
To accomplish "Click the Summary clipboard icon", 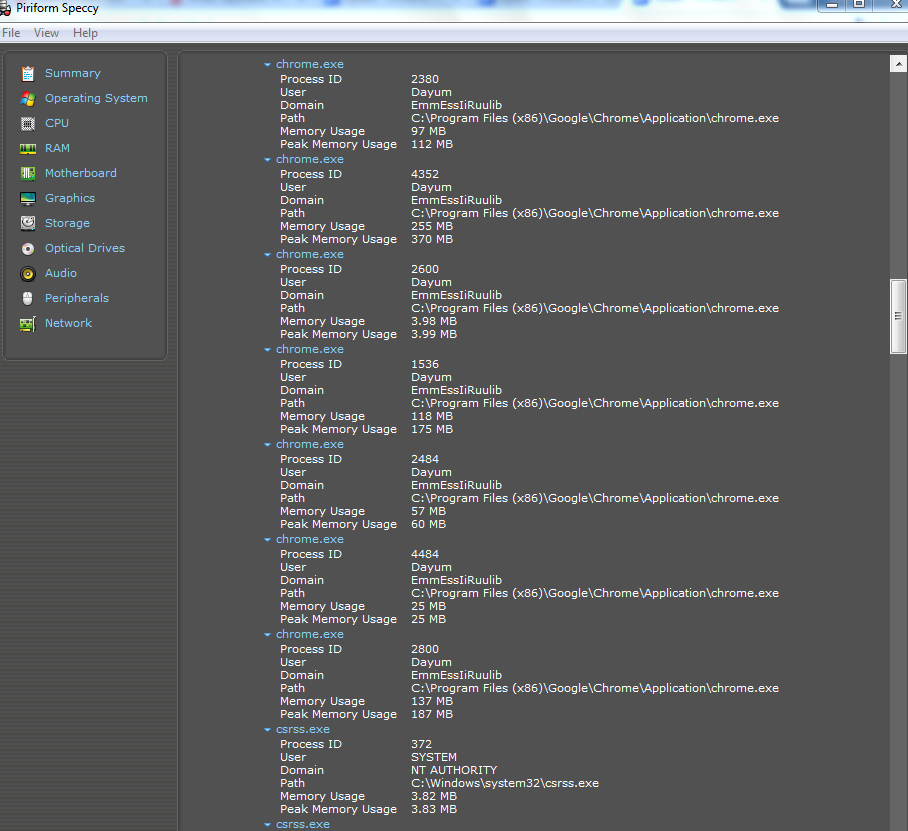I will tap(28, 74).
